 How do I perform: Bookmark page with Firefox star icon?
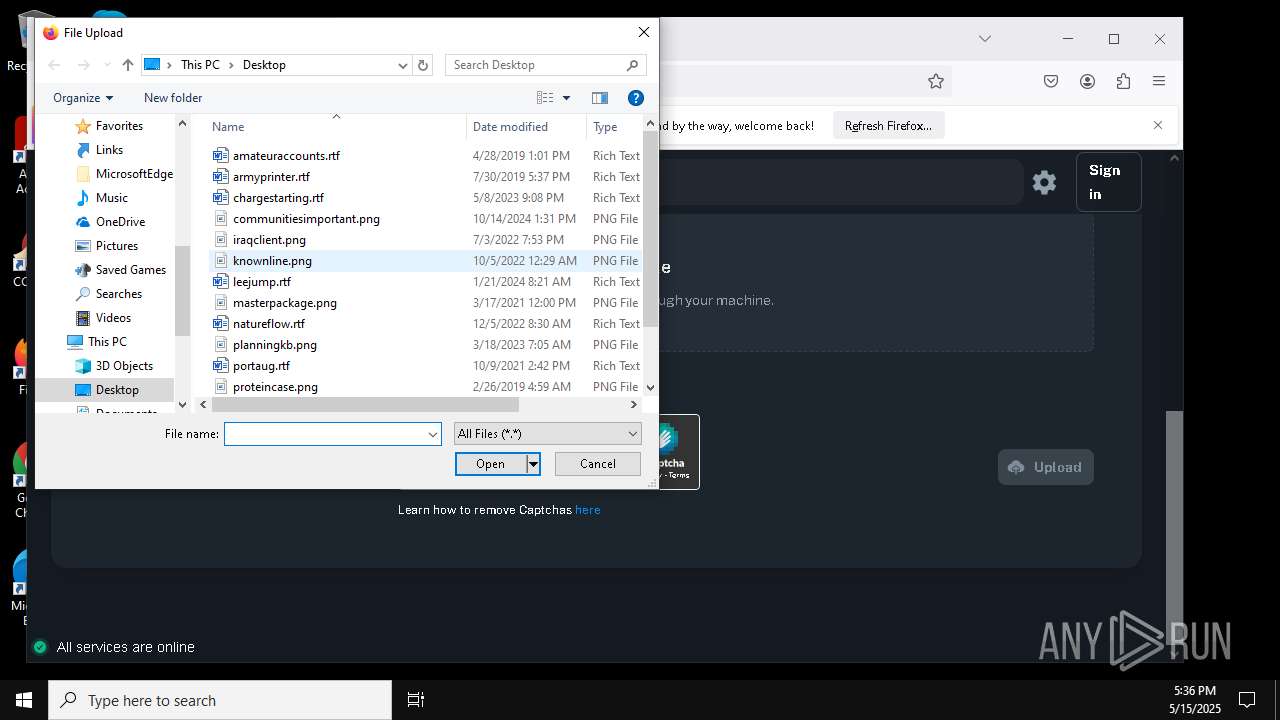[936, 82]
